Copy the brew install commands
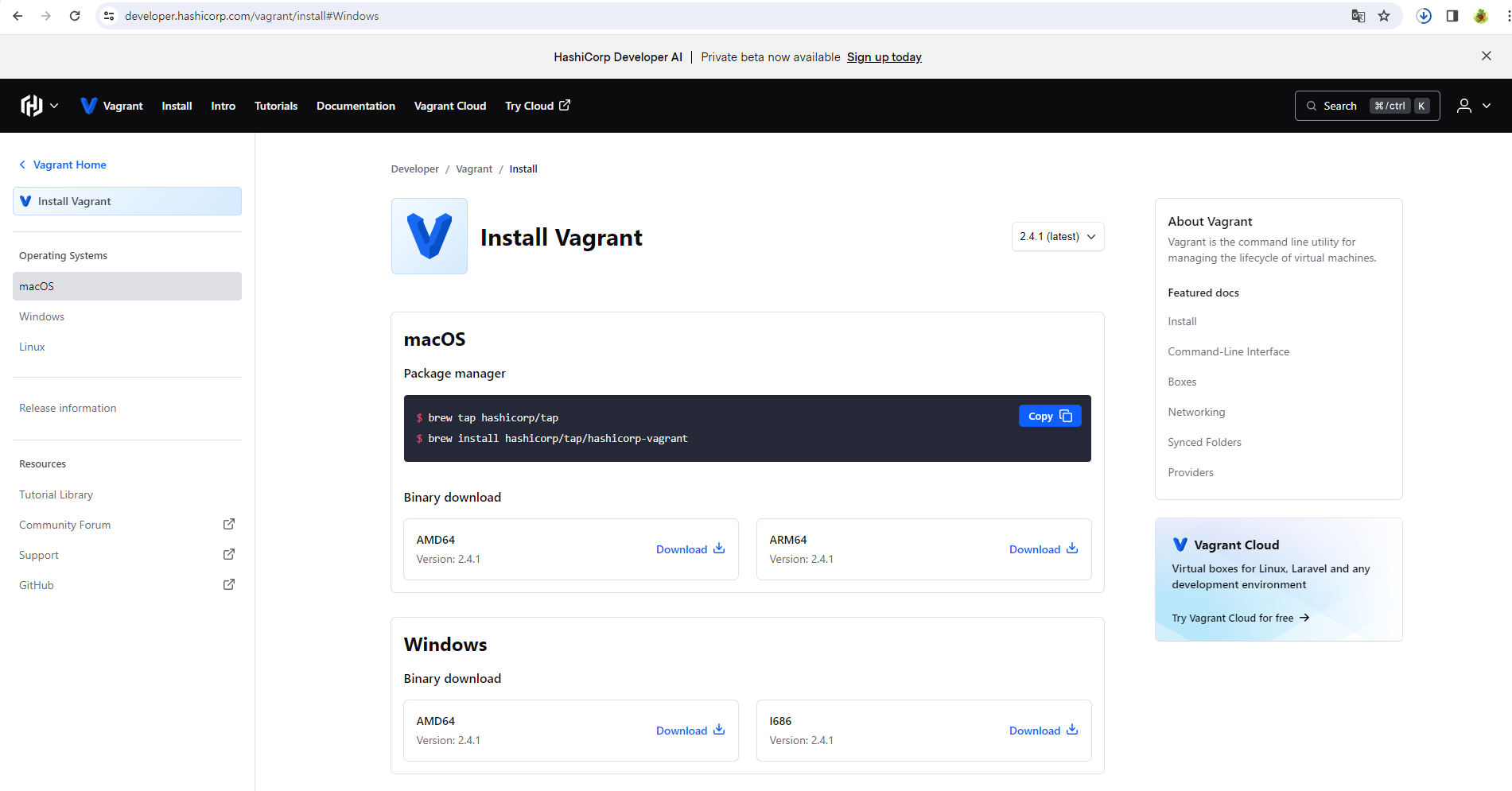This screenshot has height=791, width=1512. click(1050, 416)
